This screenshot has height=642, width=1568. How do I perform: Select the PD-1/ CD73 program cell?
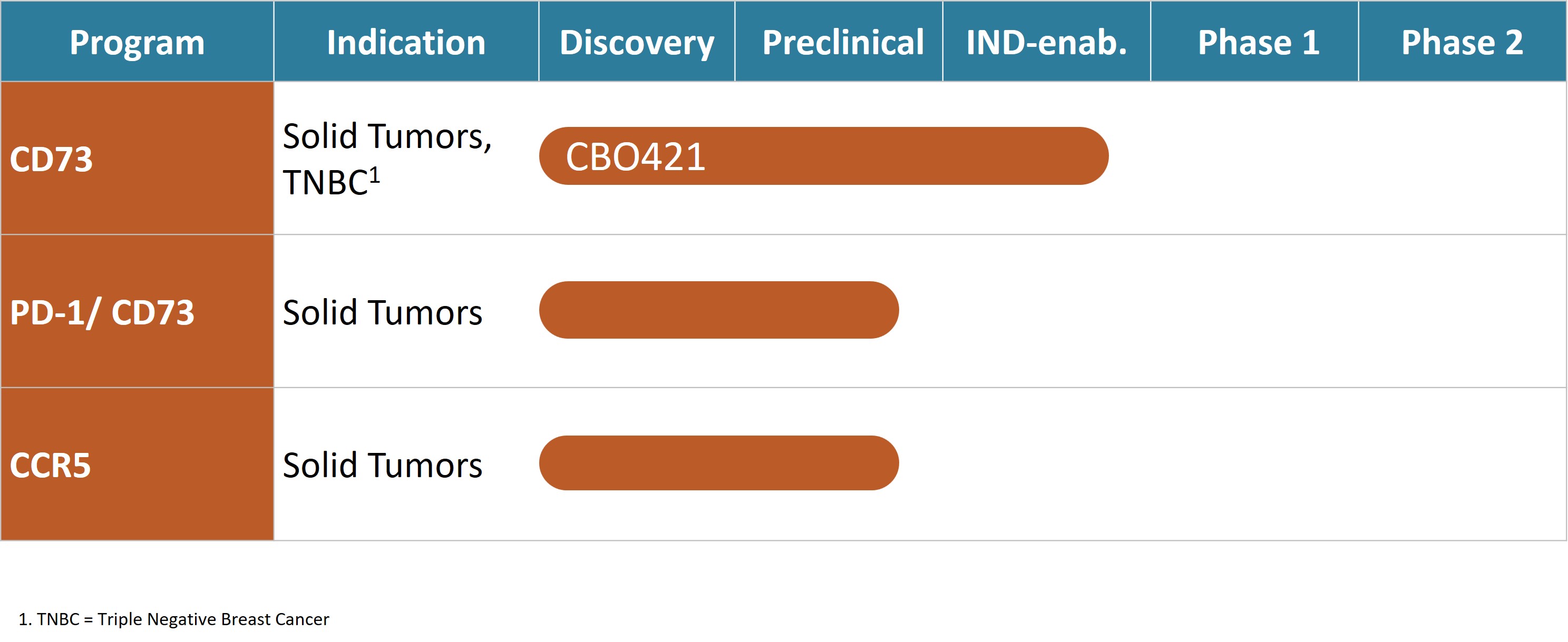click(137, 312)
